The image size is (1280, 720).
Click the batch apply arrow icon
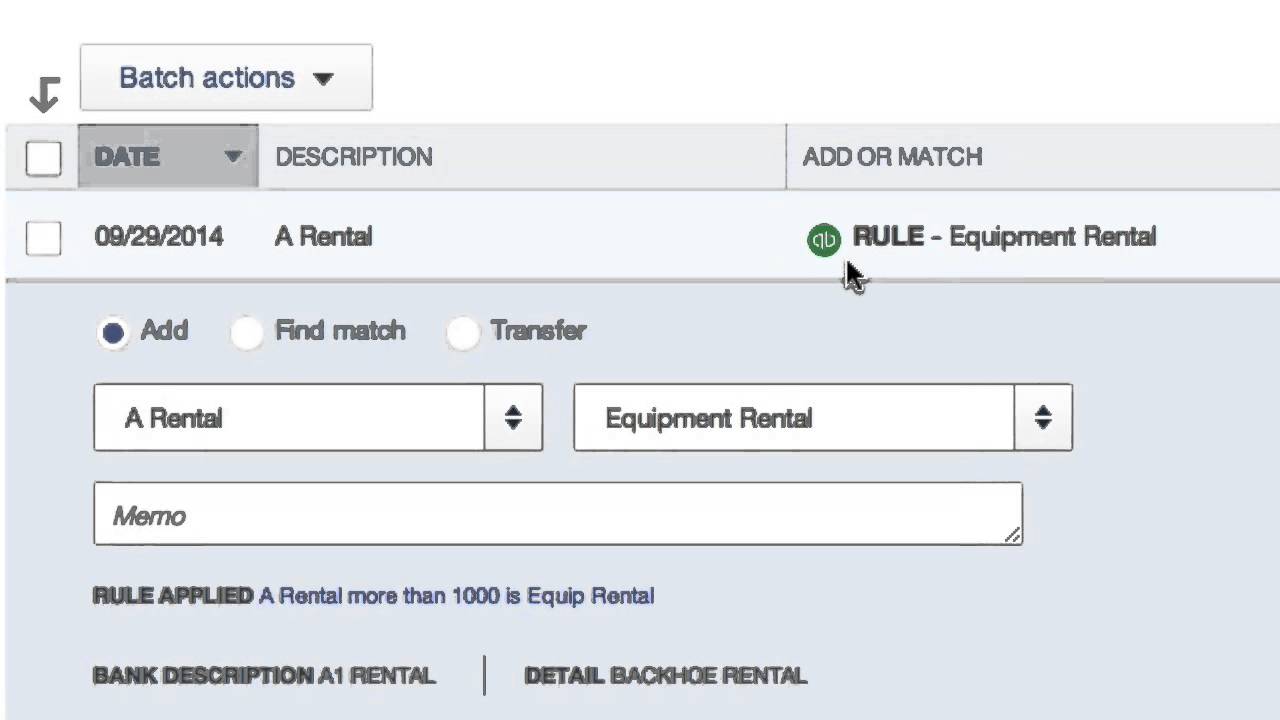tap(45, 94)
